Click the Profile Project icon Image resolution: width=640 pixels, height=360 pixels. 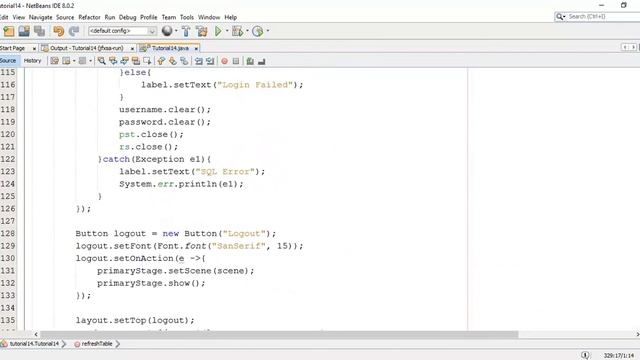[258, 31]
